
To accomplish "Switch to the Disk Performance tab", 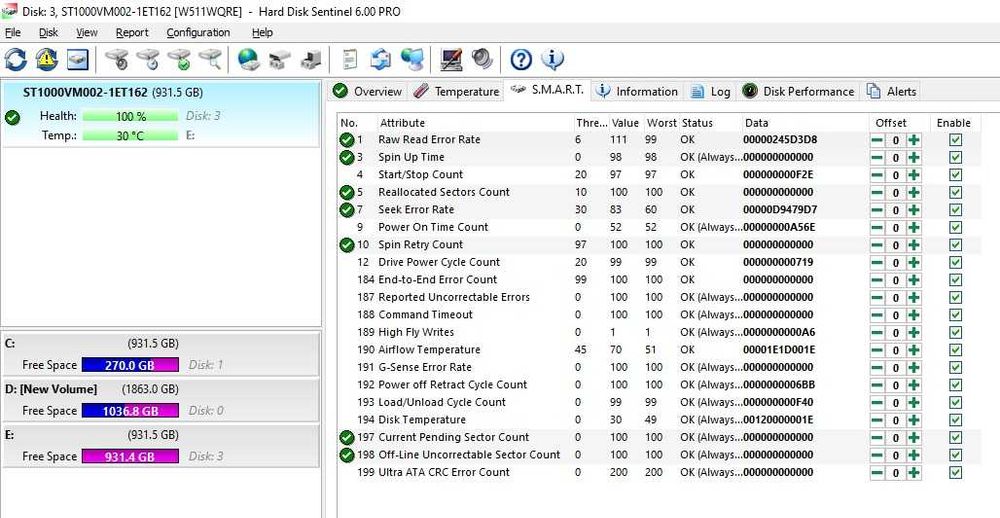I will (x=798, y=91).
